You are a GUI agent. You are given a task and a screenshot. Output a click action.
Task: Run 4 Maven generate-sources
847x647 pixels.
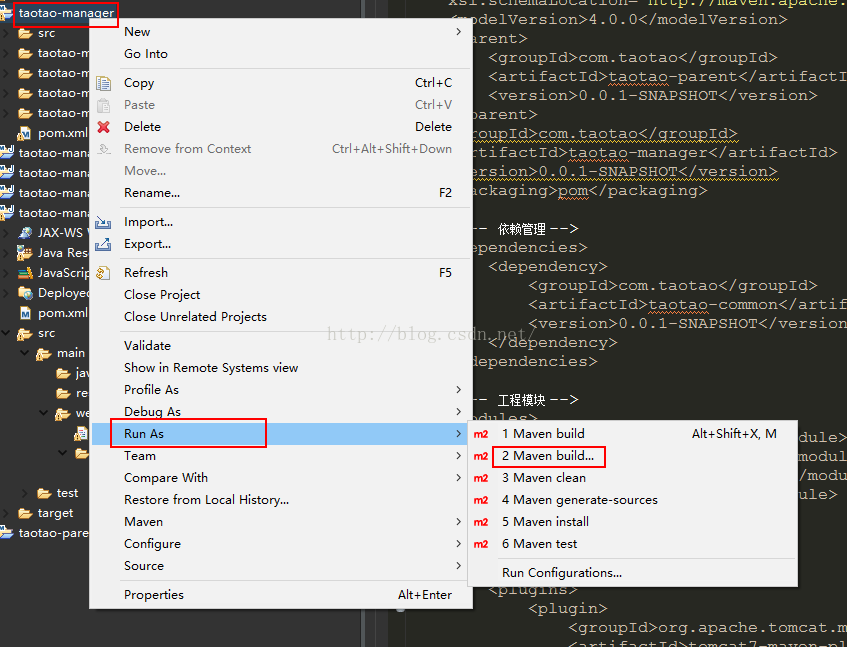[x=633, y=501]
